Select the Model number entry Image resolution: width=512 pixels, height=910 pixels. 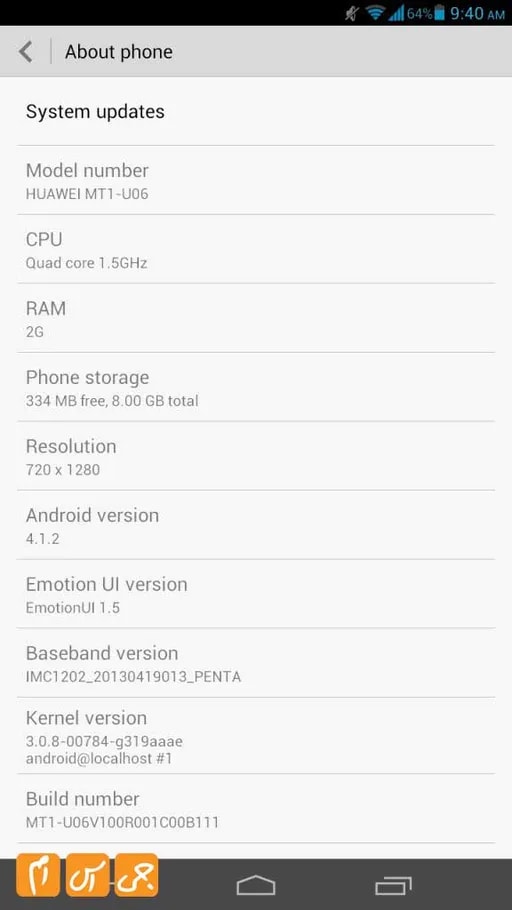[x=256, y=180]
